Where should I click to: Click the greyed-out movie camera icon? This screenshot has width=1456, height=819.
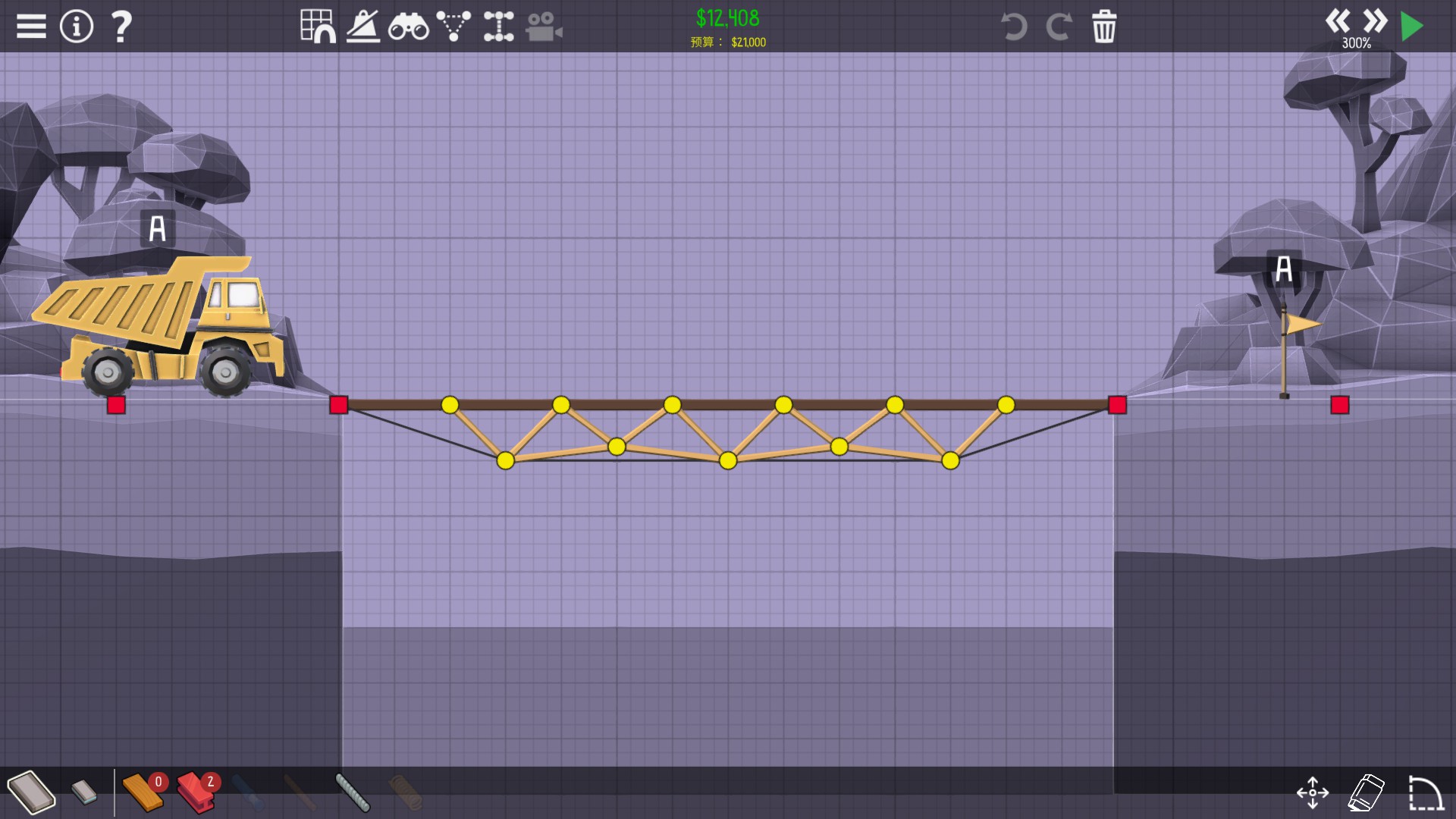click(544, 27)
